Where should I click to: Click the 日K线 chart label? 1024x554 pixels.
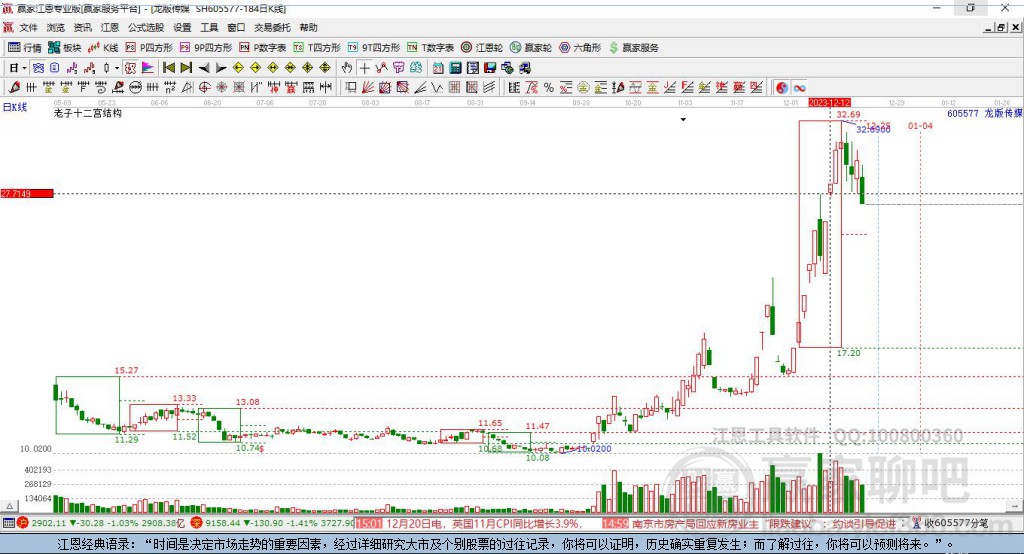14,107
